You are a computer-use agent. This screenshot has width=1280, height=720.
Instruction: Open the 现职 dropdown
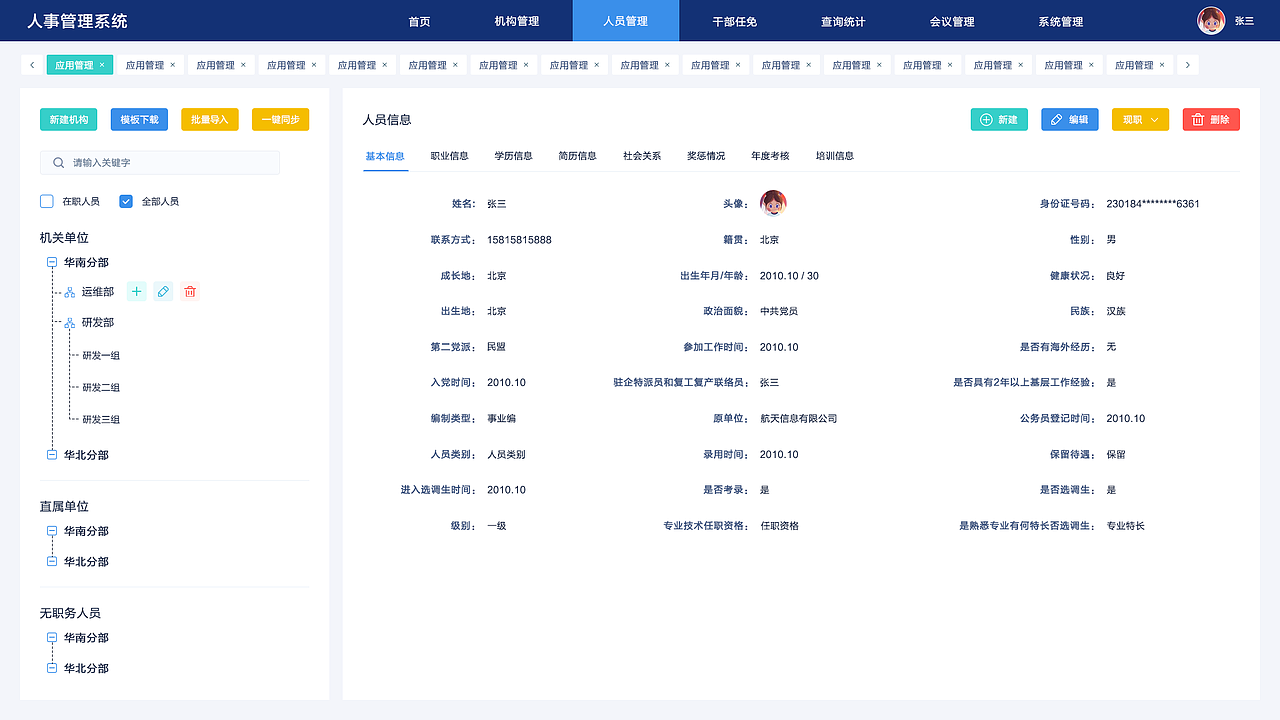1140,118
